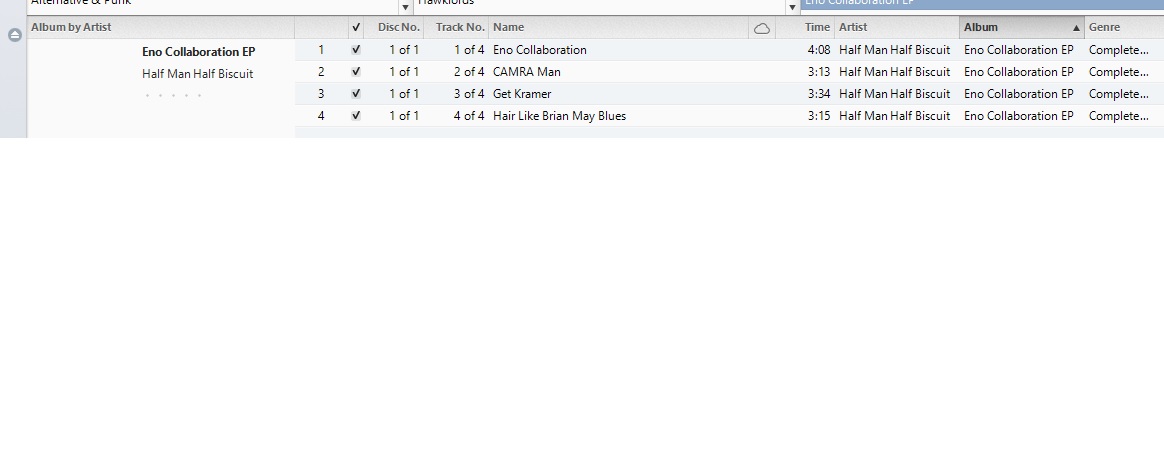Click the album cell in Get Kramer row
Image resolution: width=1164 pixels, height=460 pixels.
[1018, 93]
